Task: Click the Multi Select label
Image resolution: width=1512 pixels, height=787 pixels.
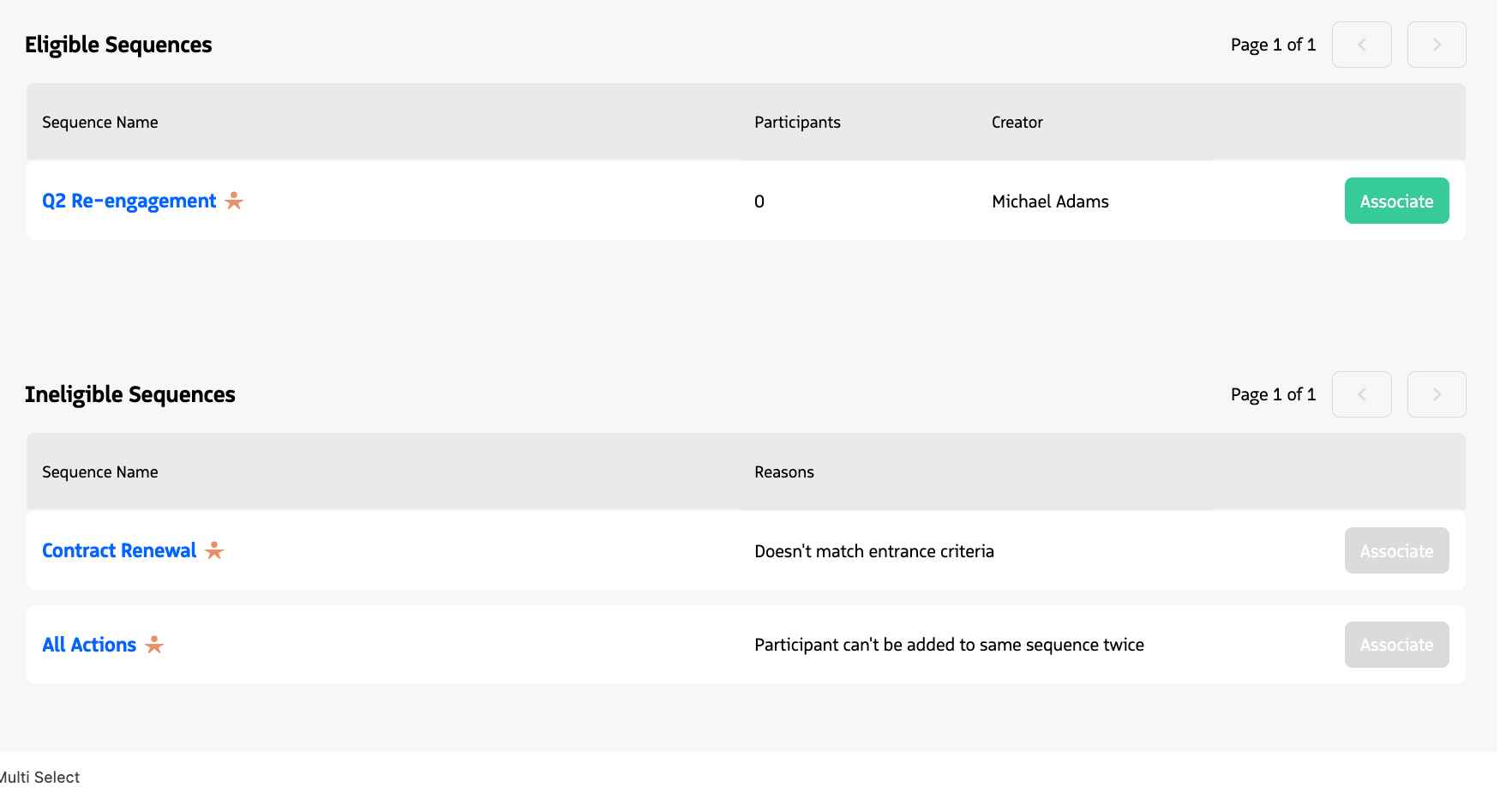Action: coord(40,777)
